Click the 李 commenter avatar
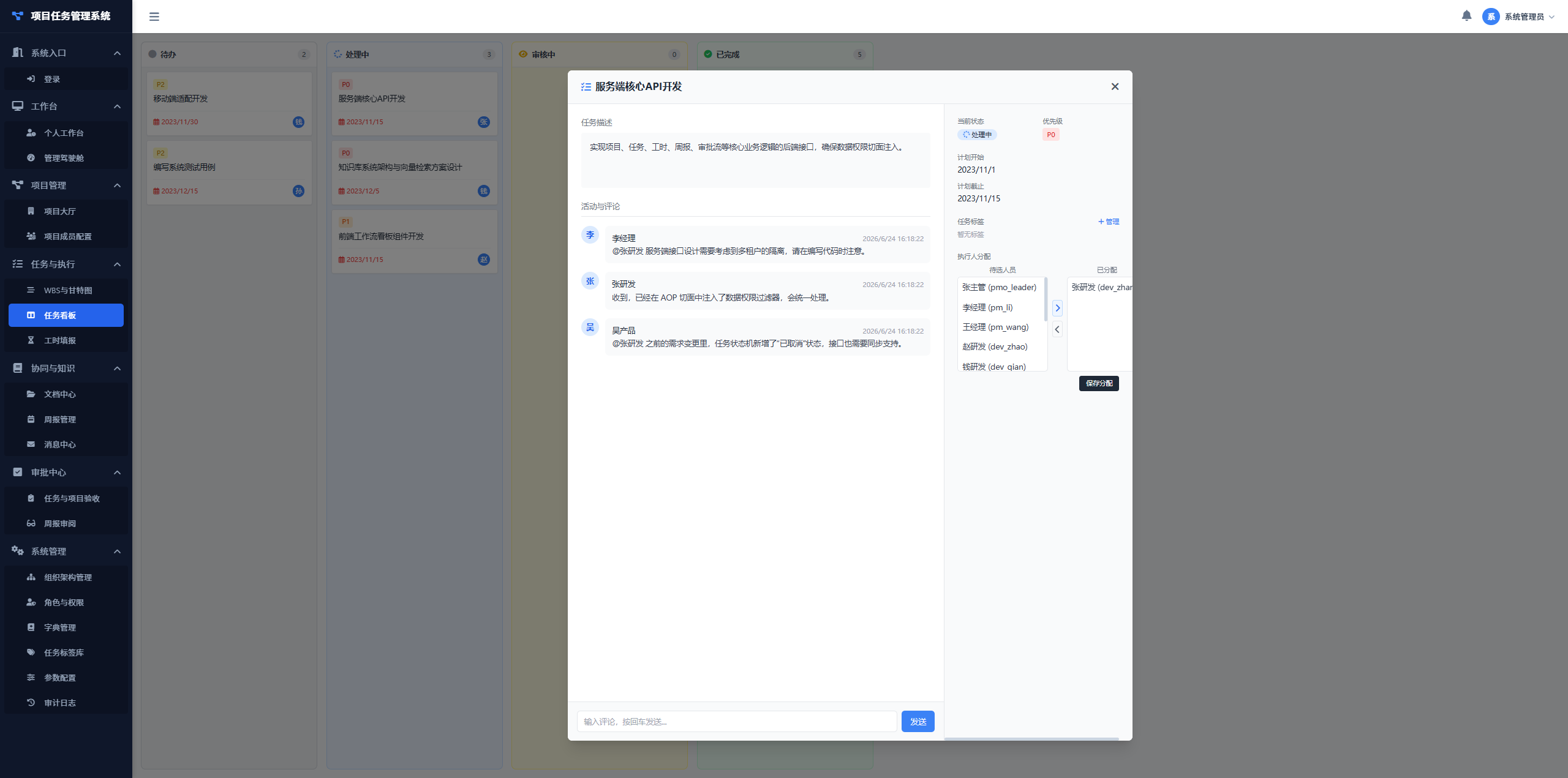 [590, 235]
